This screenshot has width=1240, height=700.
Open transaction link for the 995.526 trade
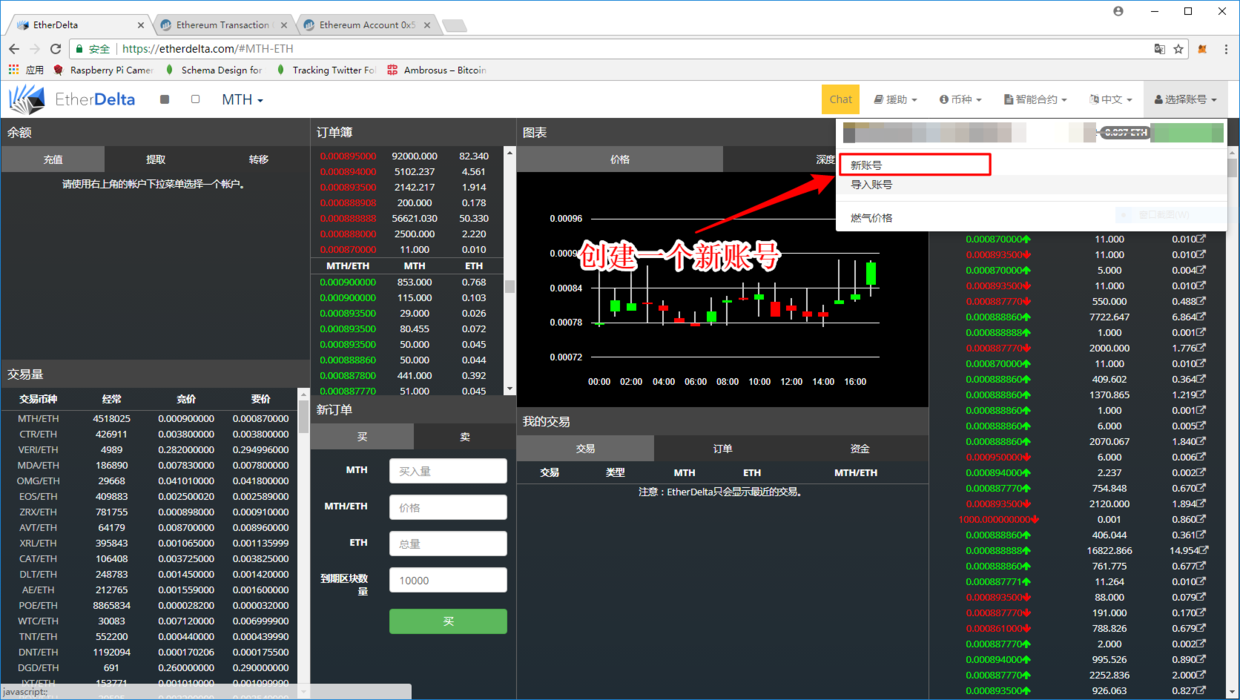[1201, 659]
